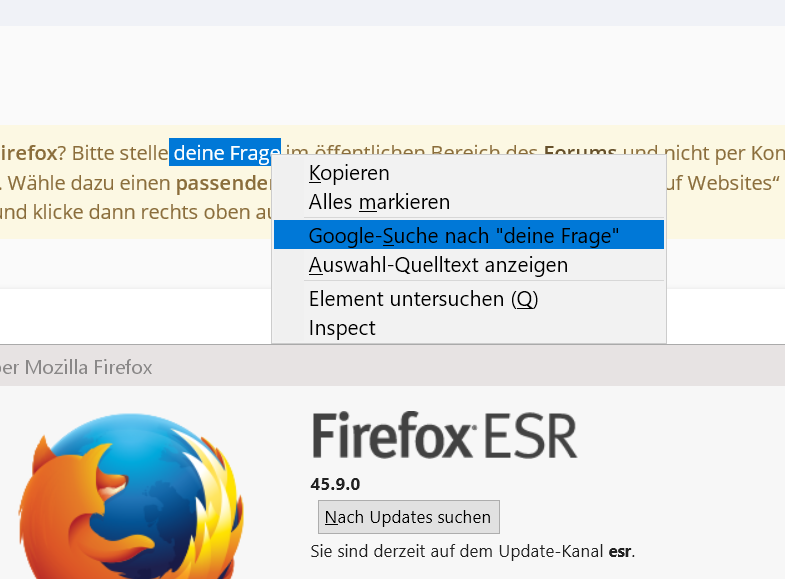Search Google for "deine Frage"
The image size is (785, 579).
[465, 236]
